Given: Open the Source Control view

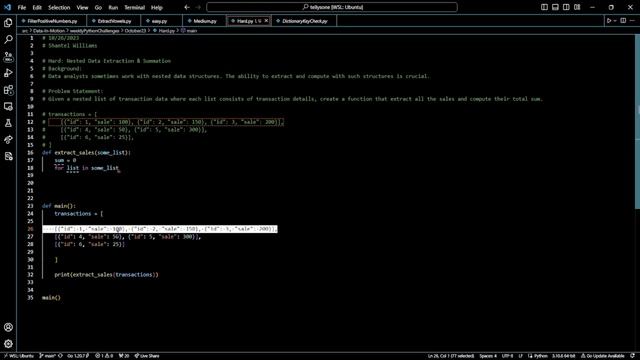Looking at the screenshot, I should (8, 56).
